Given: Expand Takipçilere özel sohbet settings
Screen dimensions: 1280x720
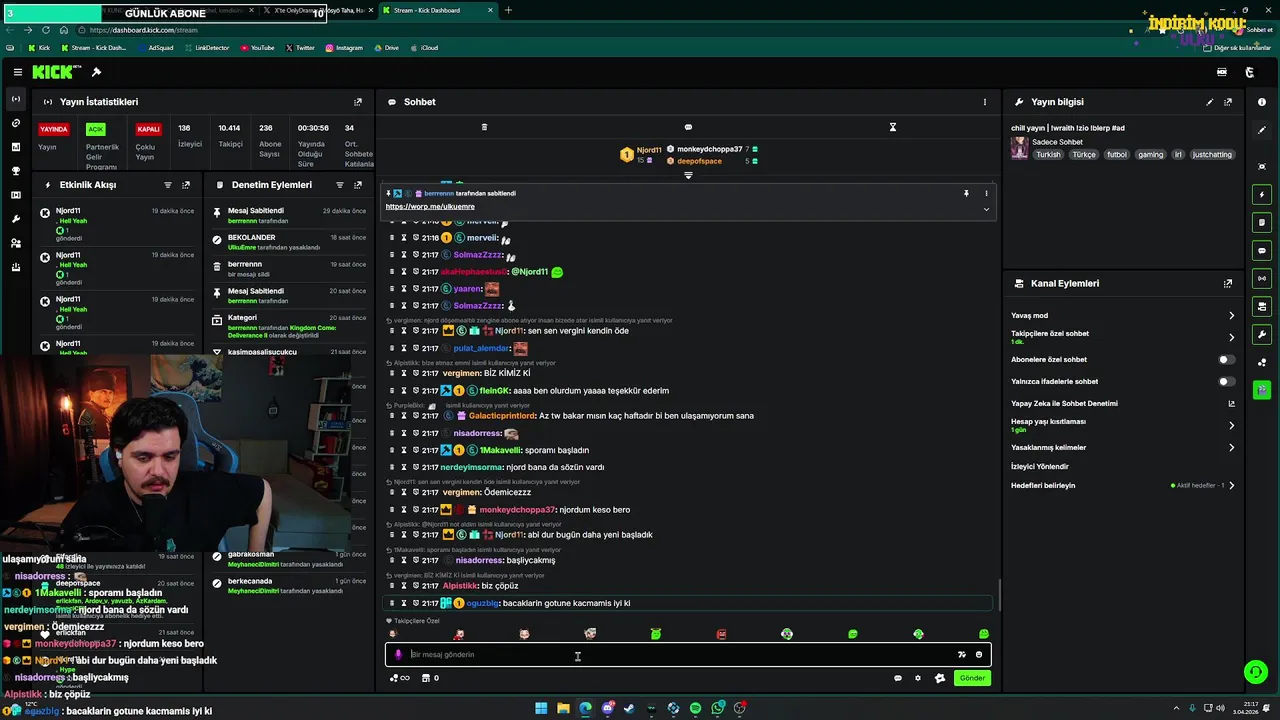Looking at the screenshot, I should coord(1231,337).
